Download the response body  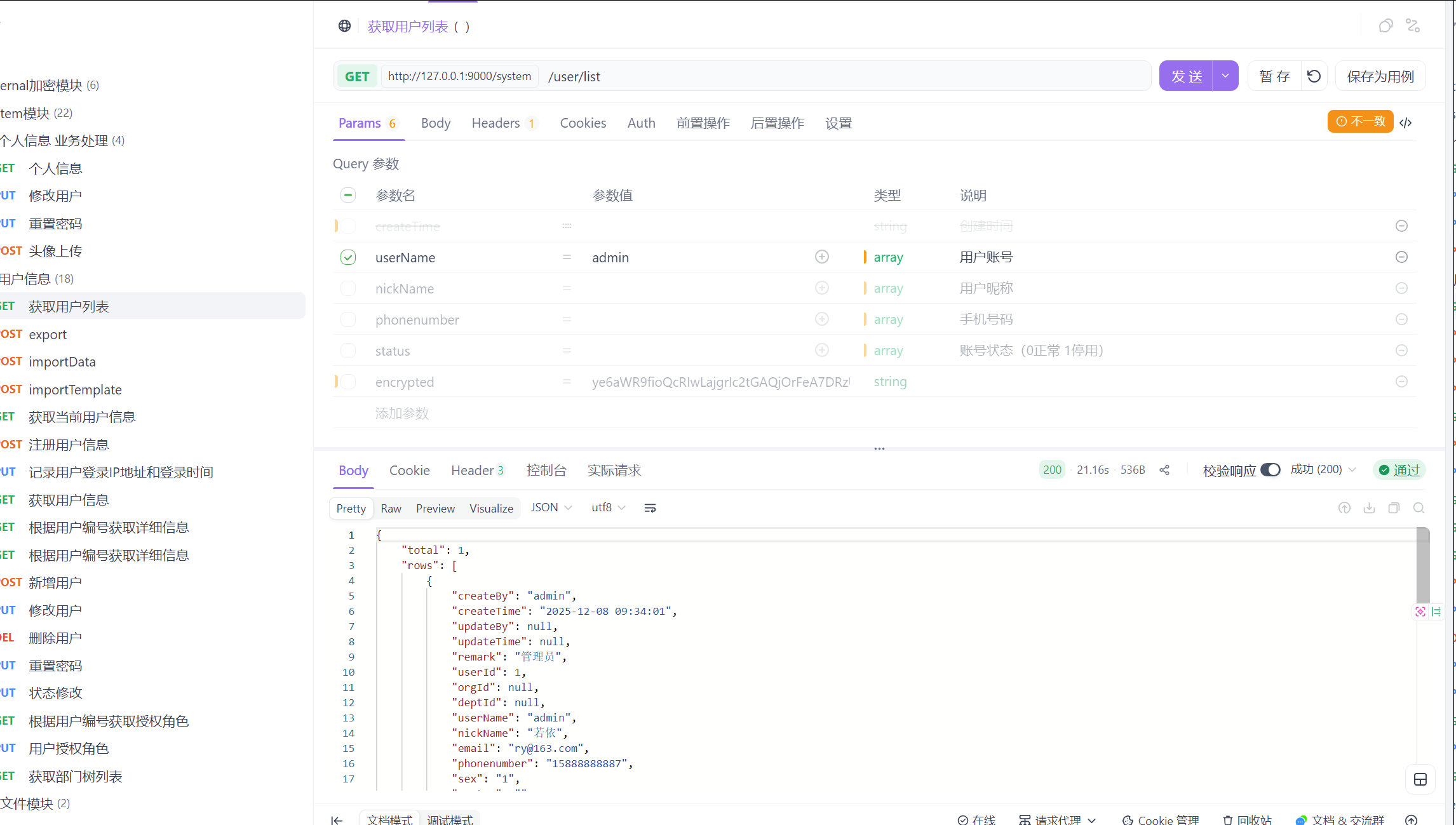tap(1369, 508)
